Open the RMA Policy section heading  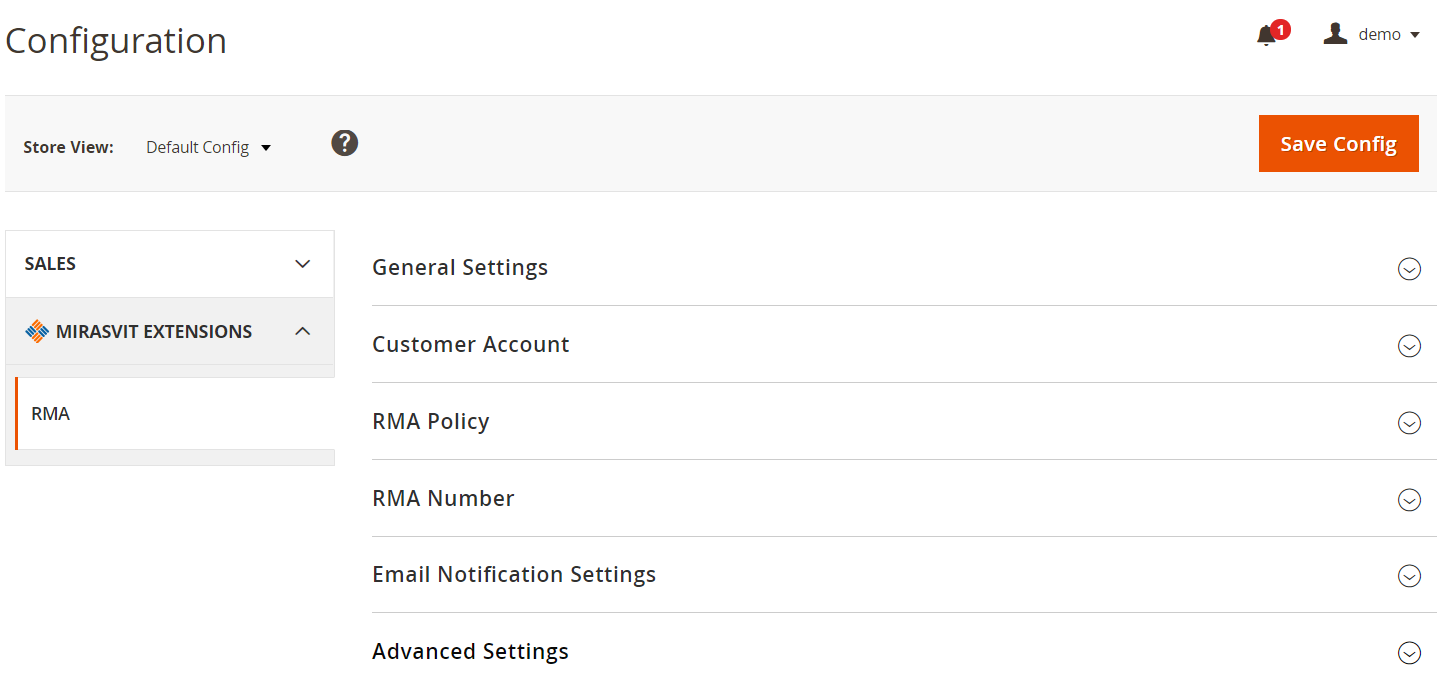click(x=431, y=422)
